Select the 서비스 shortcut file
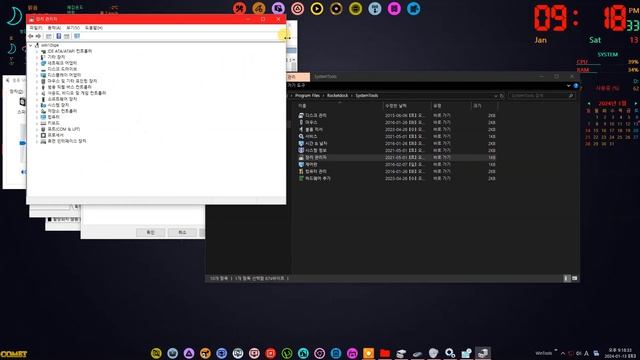This screenshot has width=640, height=360. click(311, 136)
